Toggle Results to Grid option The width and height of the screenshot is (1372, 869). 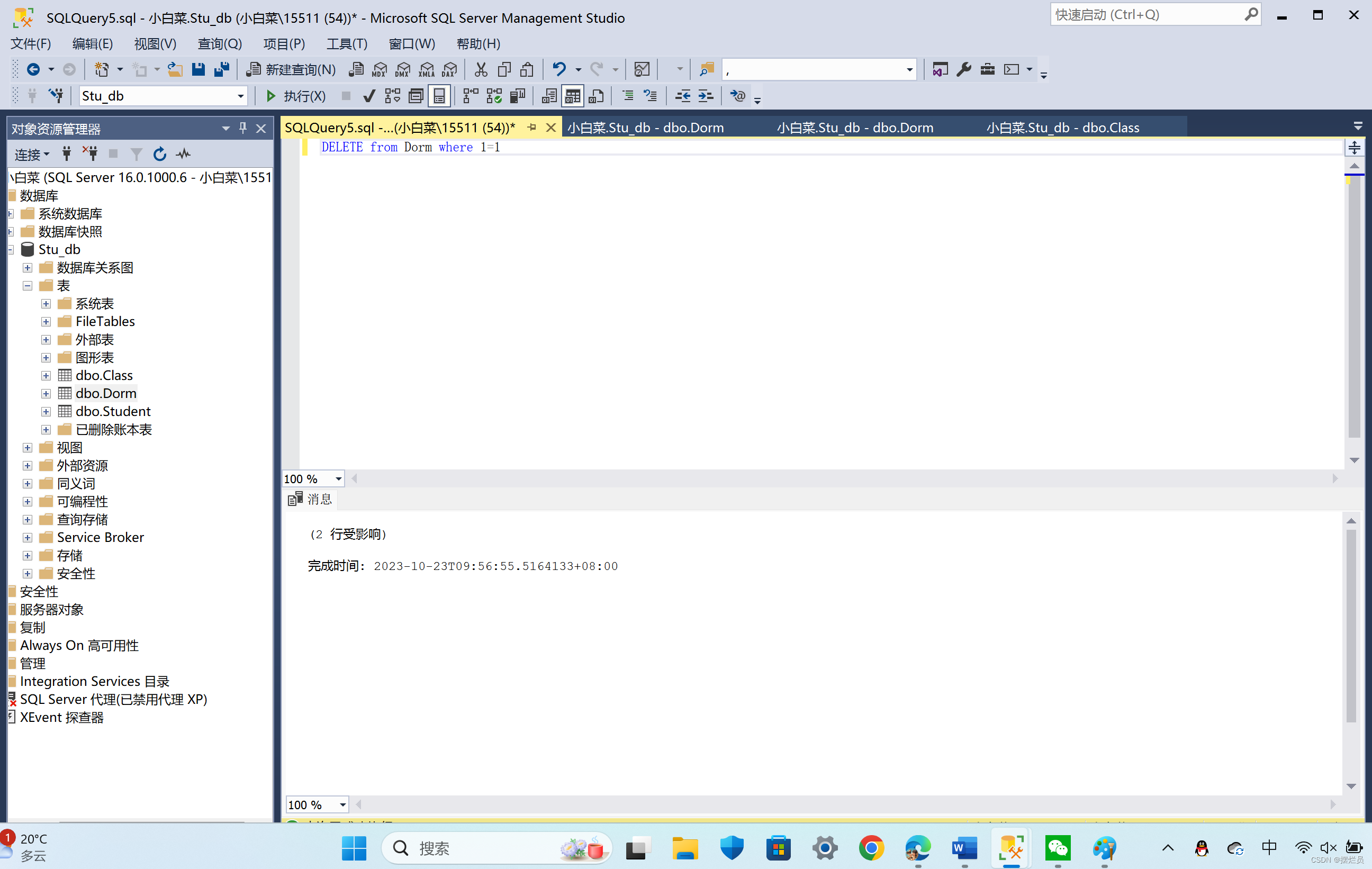coord(572,96)
